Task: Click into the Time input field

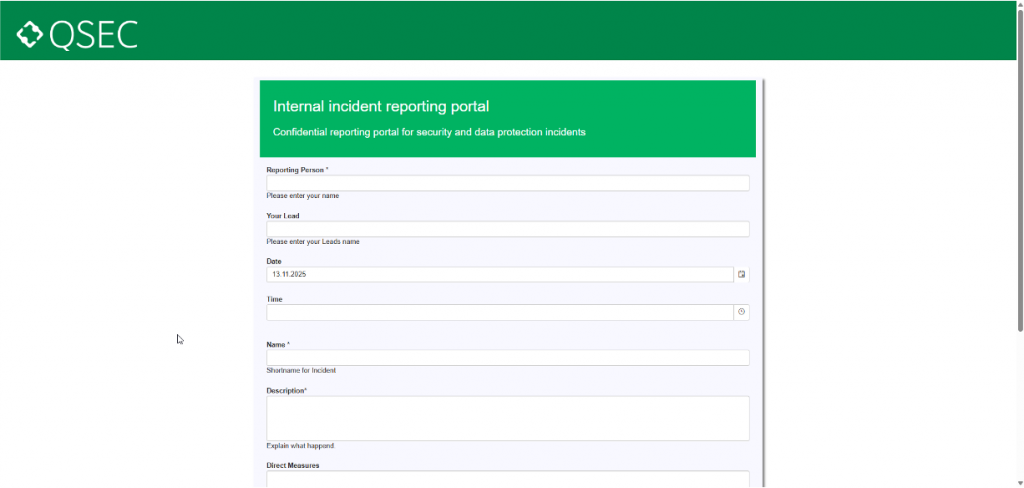Action: 499,312
